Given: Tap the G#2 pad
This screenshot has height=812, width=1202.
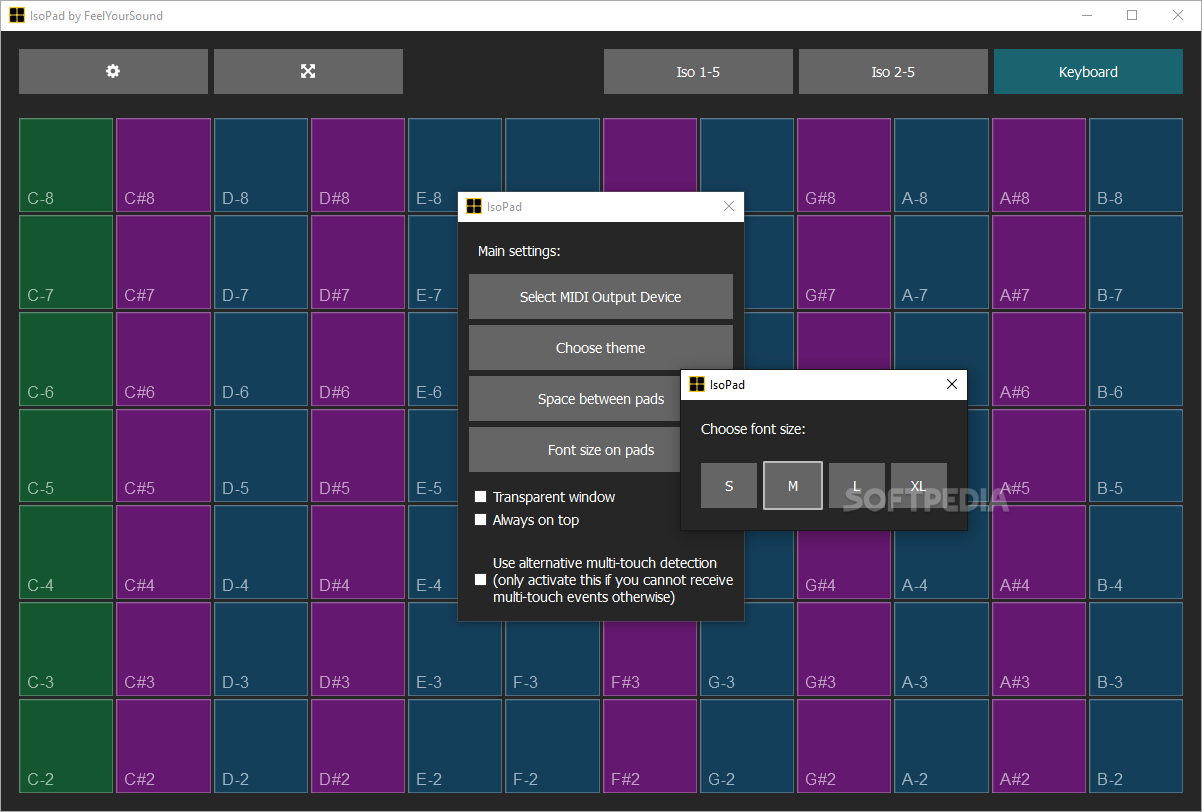Looking at the screenshot, I should 844,747.
